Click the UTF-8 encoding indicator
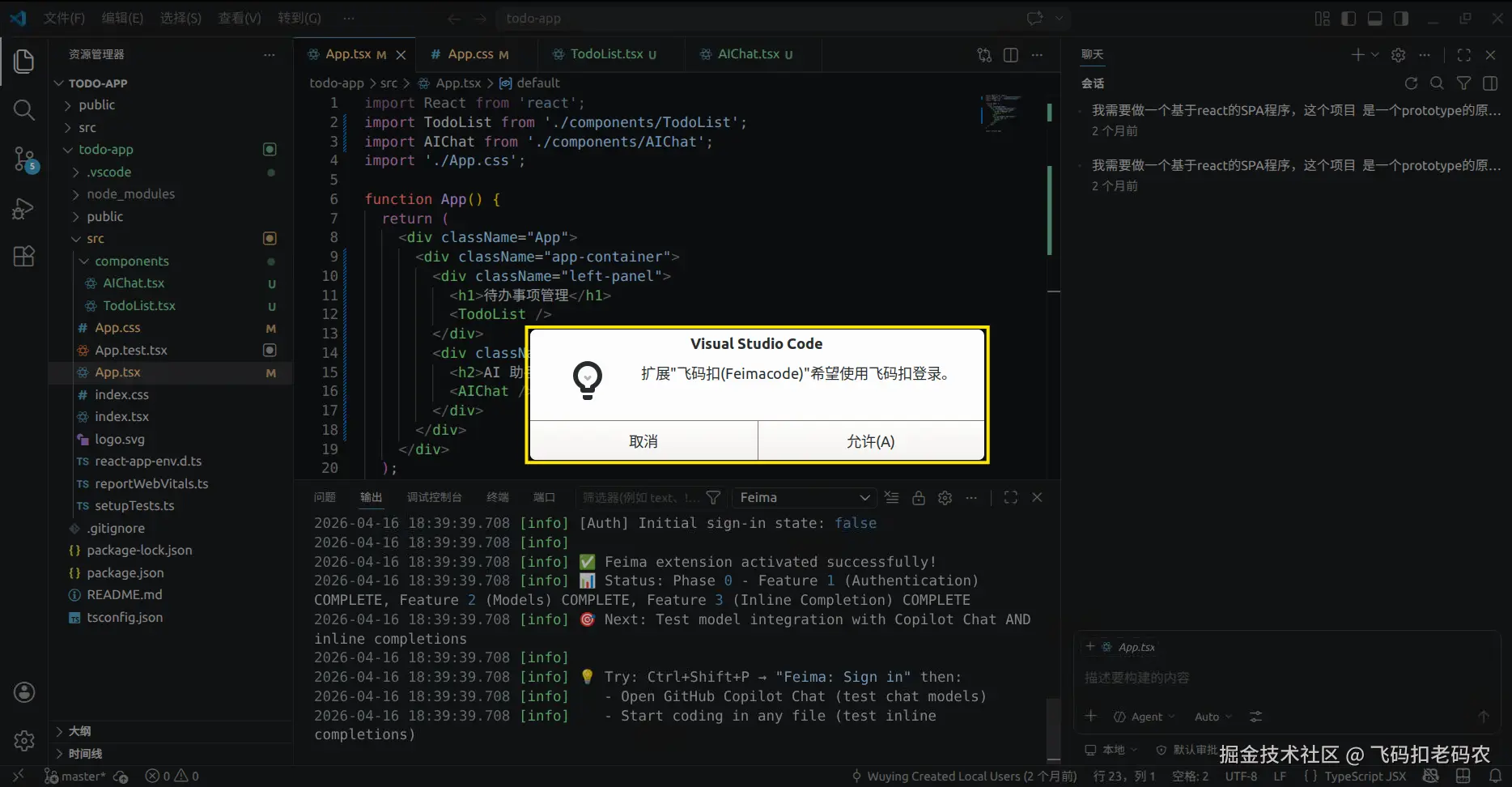 tap(1241, 776)
